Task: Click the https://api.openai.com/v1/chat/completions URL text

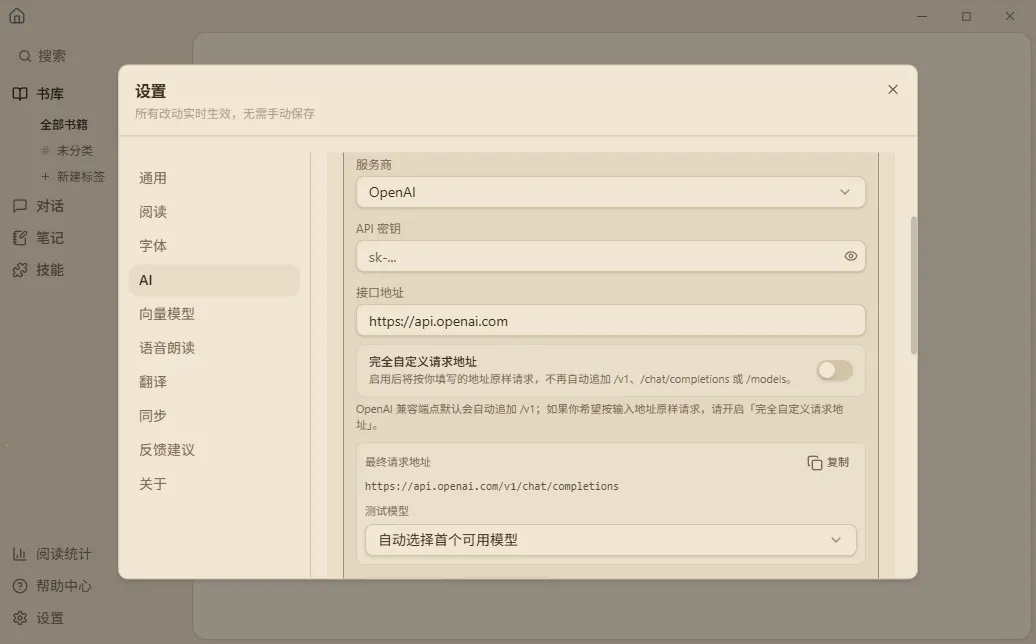Action: pos(492,486)
